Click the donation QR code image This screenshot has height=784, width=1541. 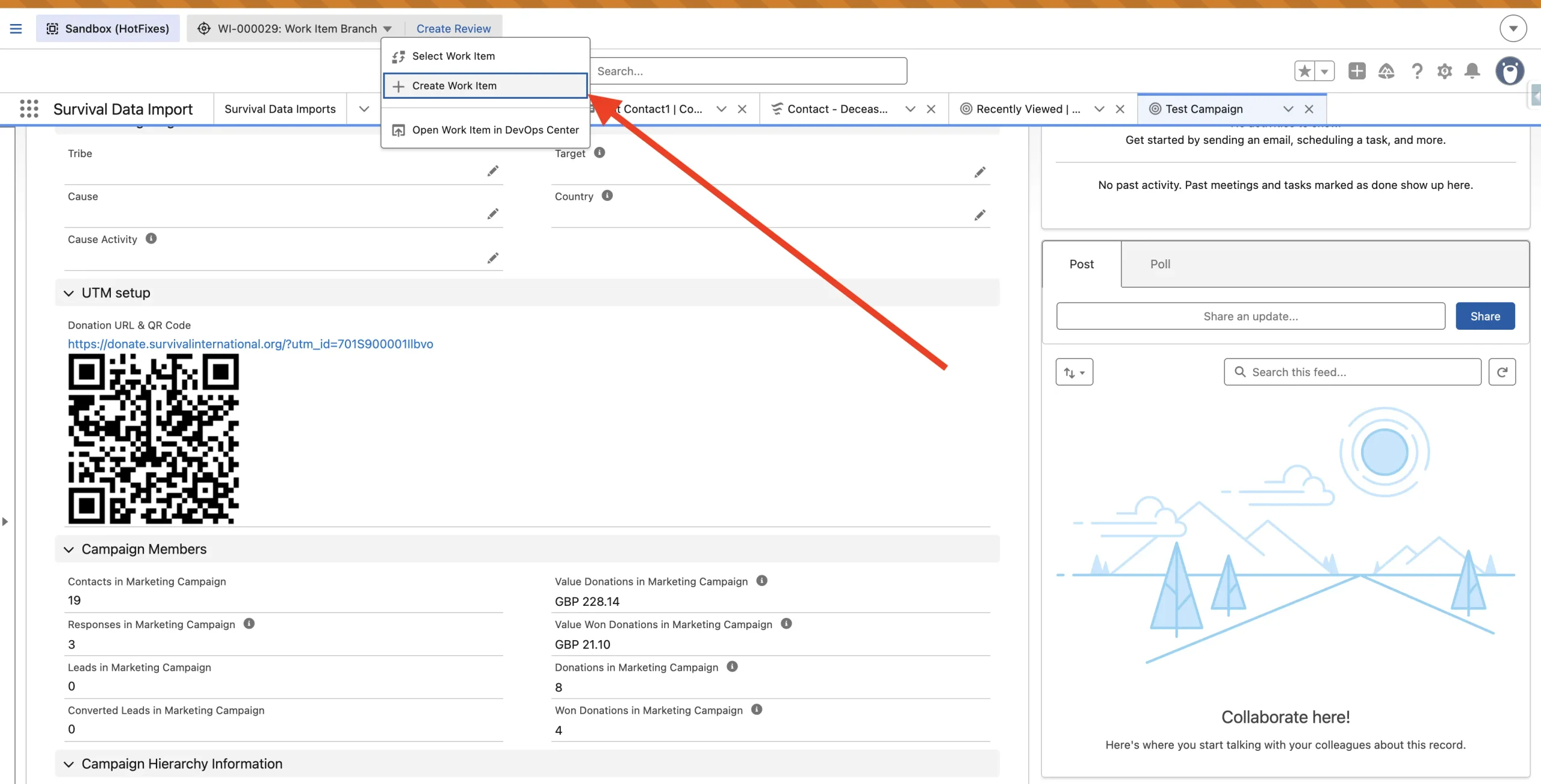tap(153, 439)
